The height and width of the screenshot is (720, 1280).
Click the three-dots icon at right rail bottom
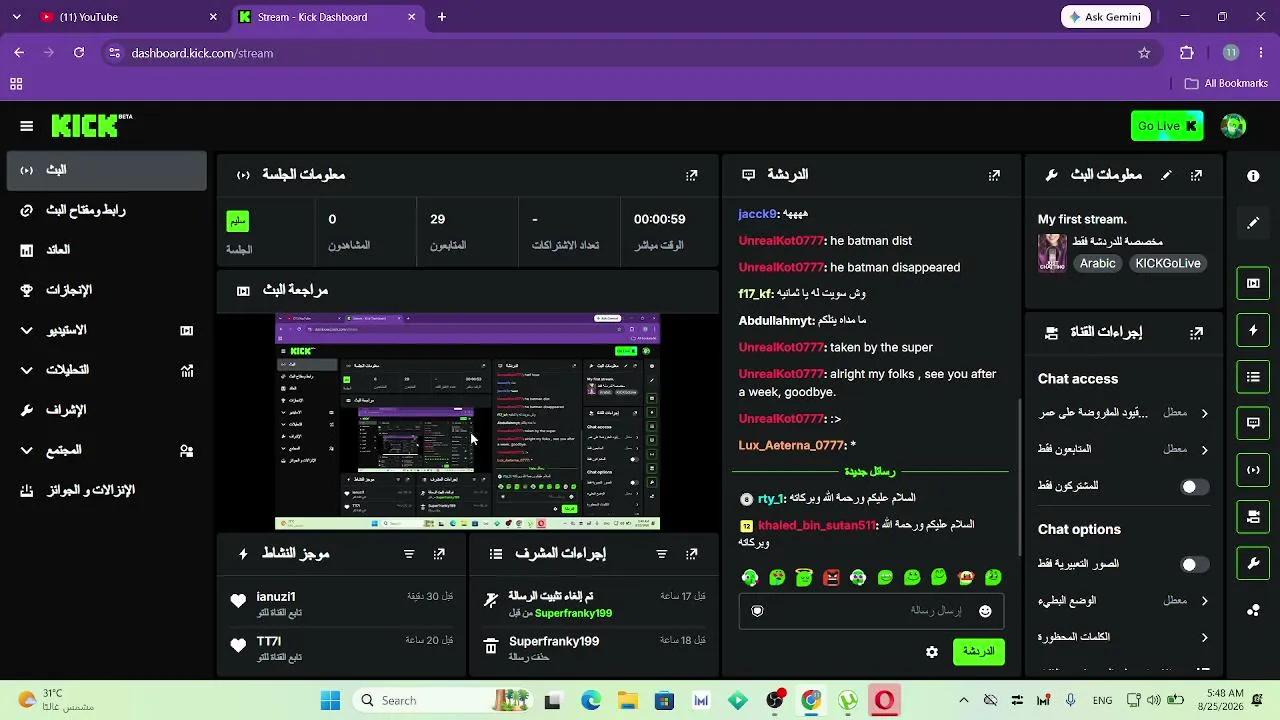[1253, 610]
